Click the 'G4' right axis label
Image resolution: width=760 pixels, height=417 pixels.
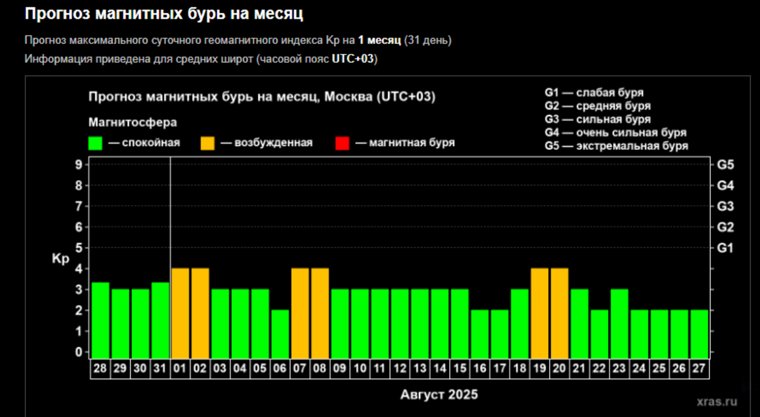tap(725, 186)
